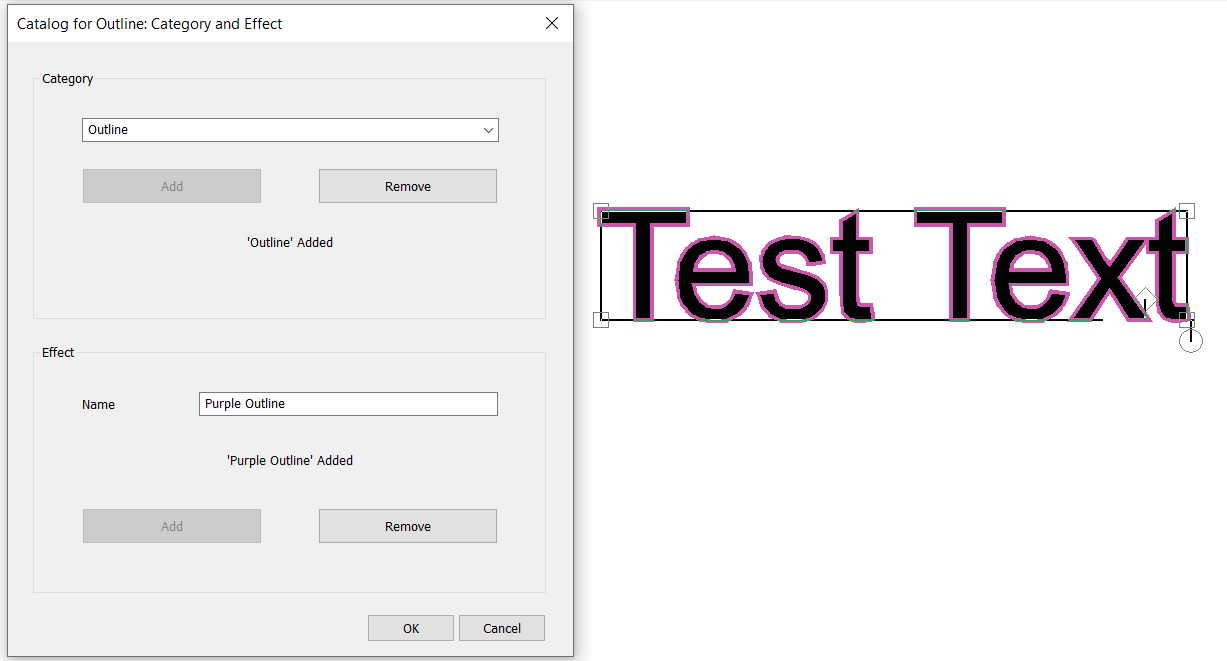Click the "Category" group label

point(68,79)
